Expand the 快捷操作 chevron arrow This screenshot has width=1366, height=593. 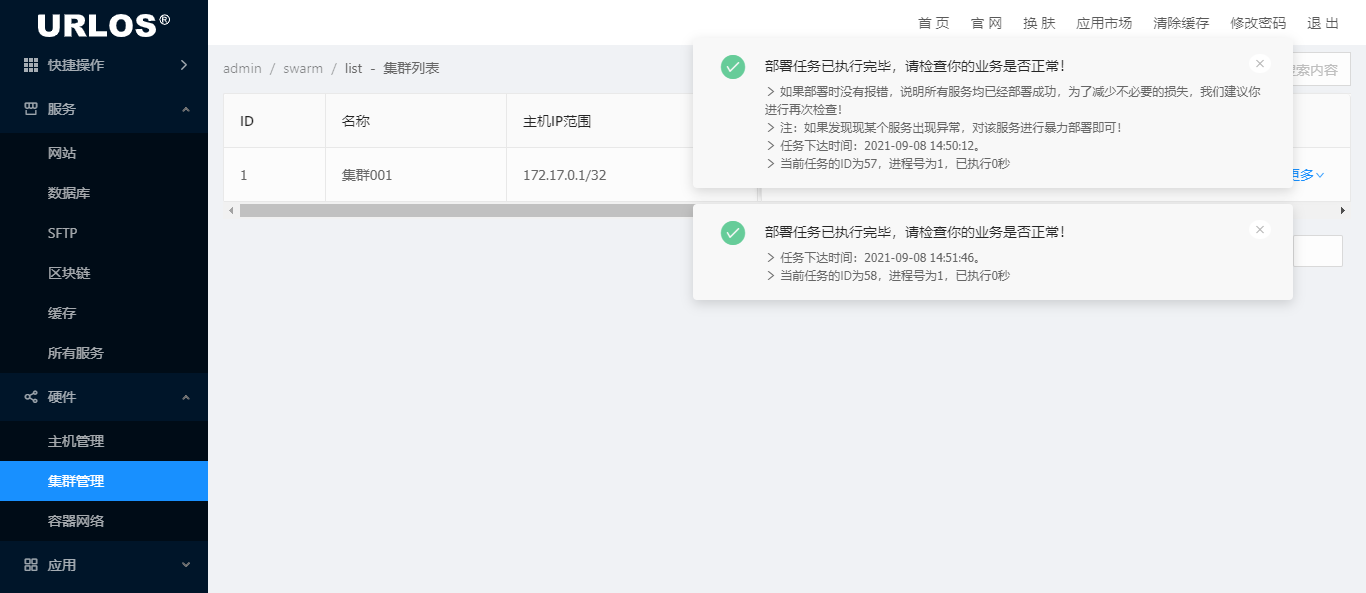coord(184,65)
